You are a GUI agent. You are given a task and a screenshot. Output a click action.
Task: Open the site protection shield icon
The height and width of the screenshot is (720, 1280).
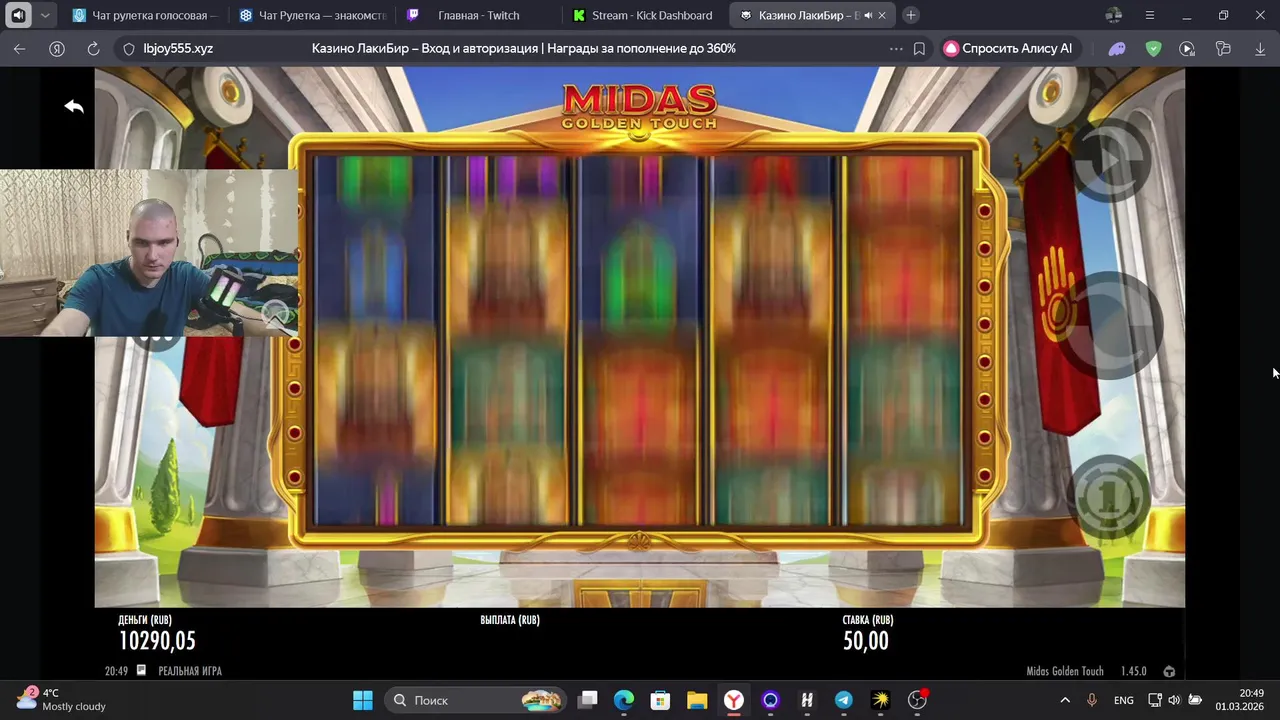click(x=128, y=48)
